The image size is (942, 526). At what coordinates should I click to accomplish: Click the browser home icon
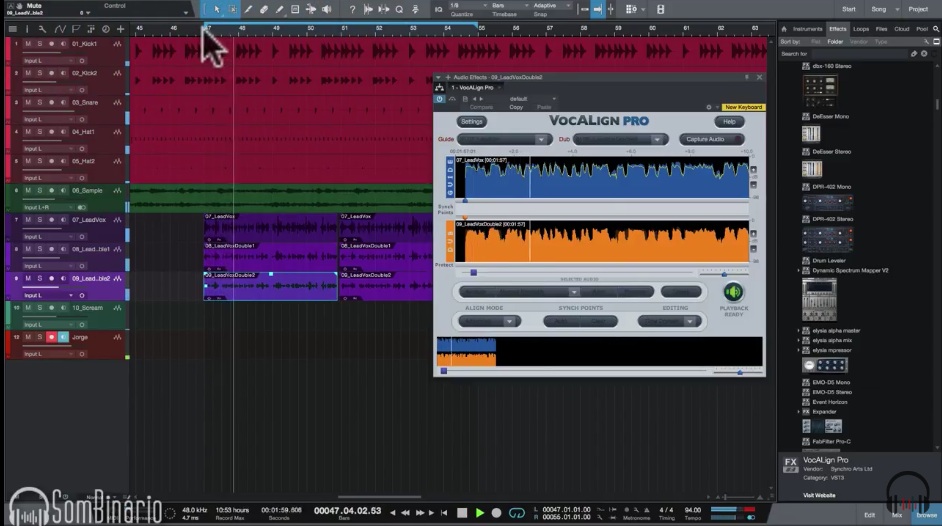783,29
